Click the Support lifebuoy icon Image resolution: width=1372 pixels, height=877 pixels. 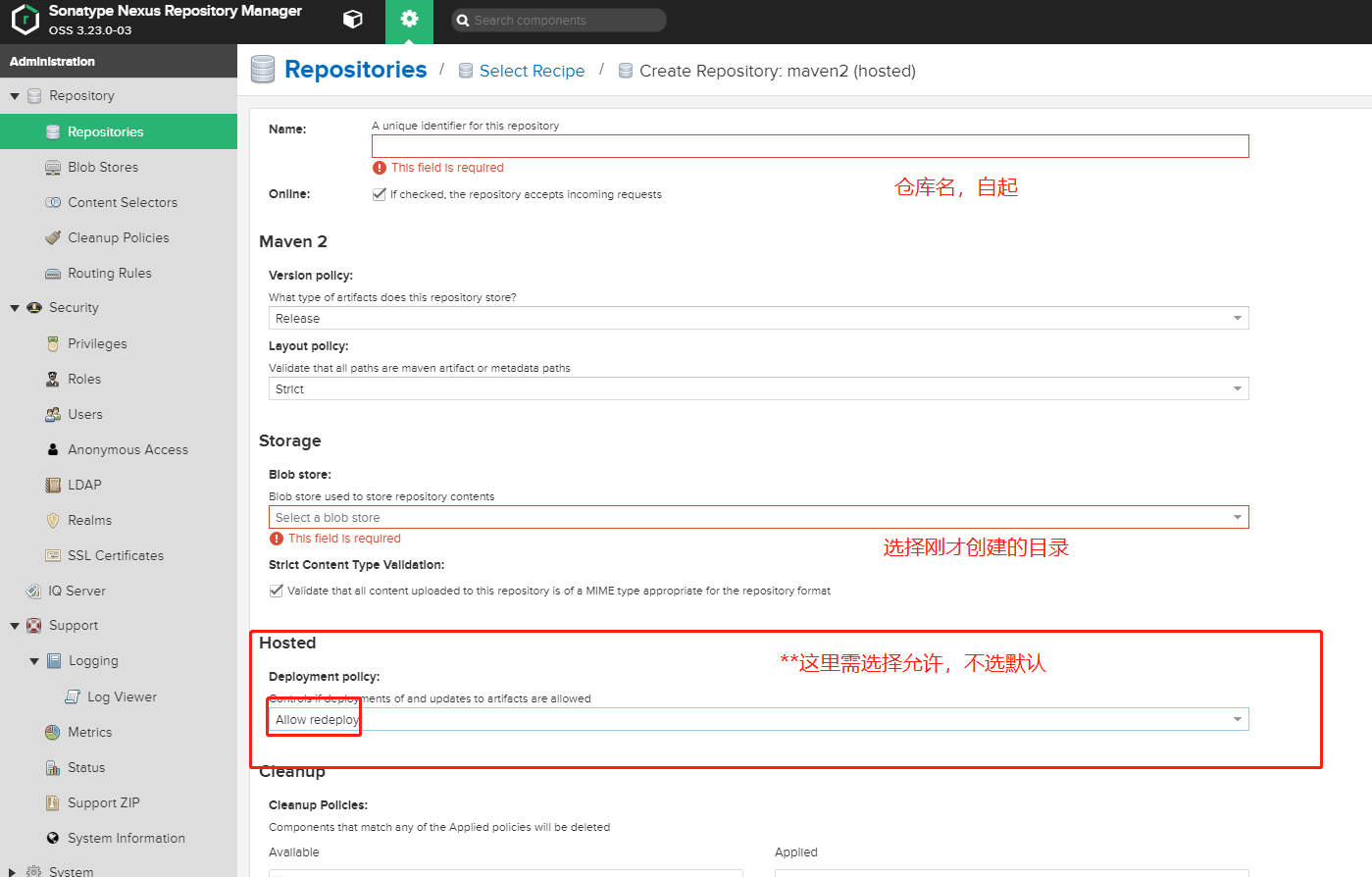click(x=34, y=626)
